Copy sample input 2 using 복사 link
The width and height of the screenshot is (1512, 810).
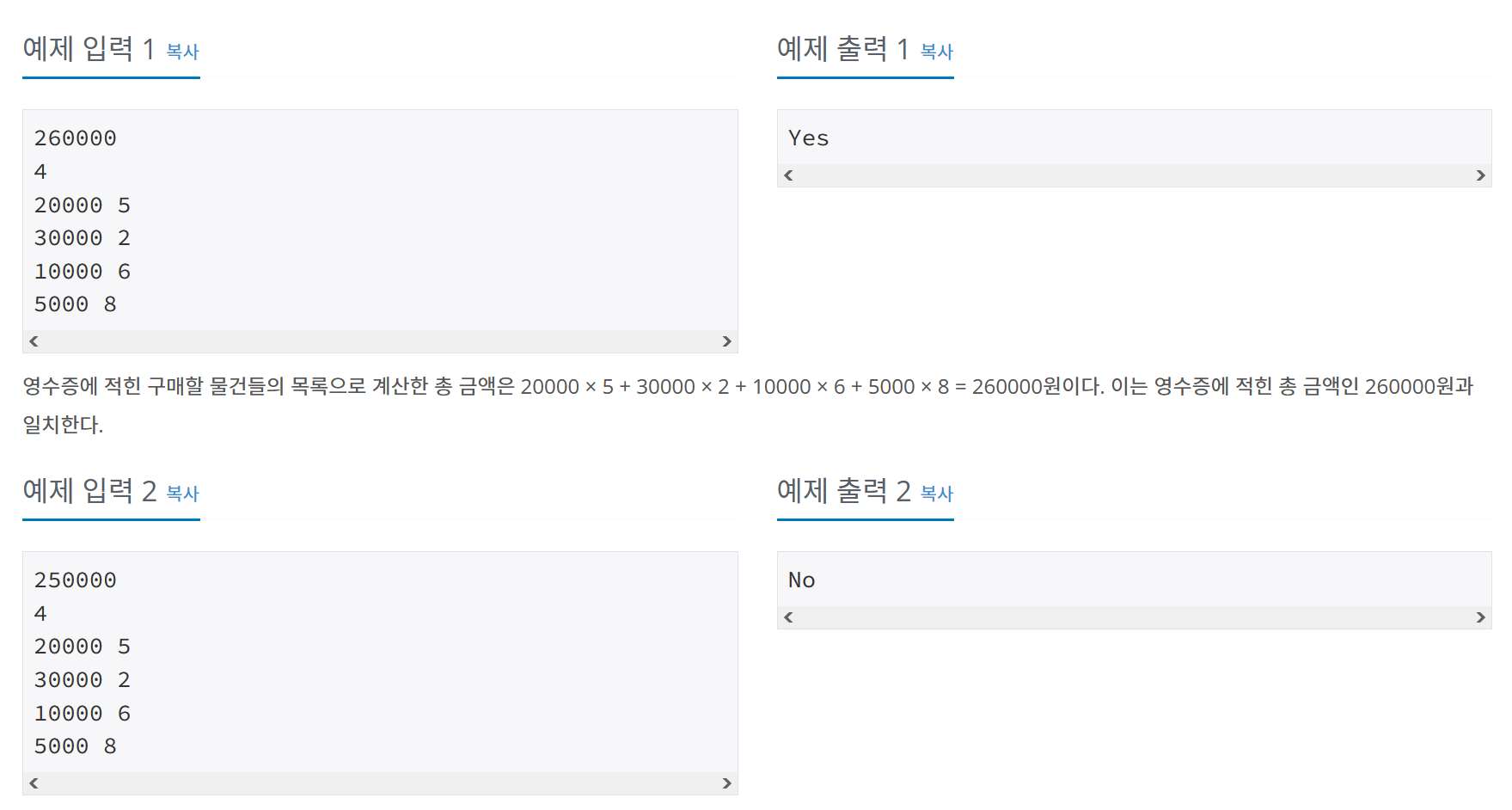coord(183,494)
